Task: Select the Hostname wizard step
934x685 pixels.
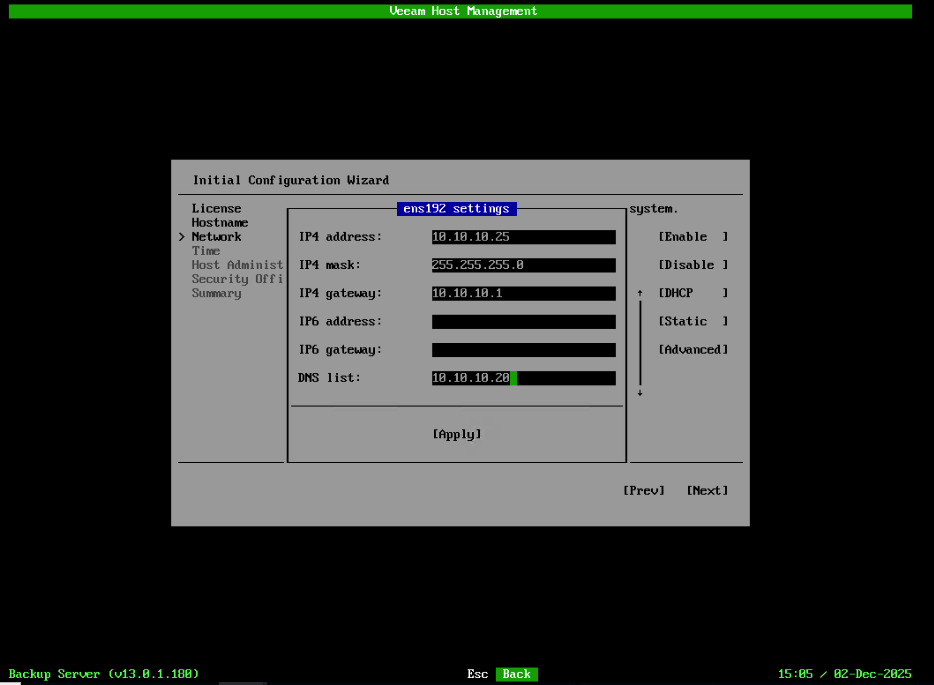Action: point(219,222)
